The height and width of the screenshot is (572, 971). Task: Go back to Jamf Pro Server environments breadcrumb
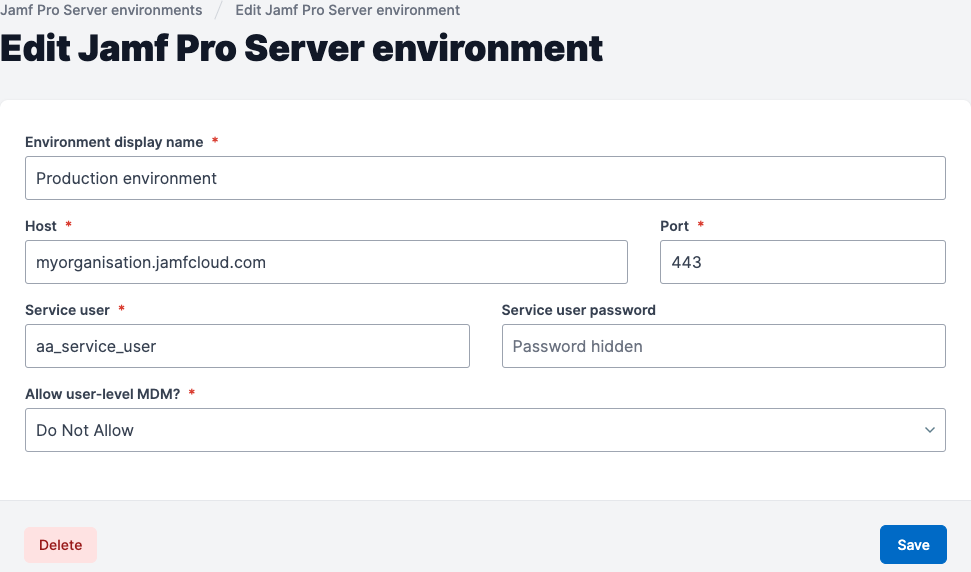pos(101,10)
